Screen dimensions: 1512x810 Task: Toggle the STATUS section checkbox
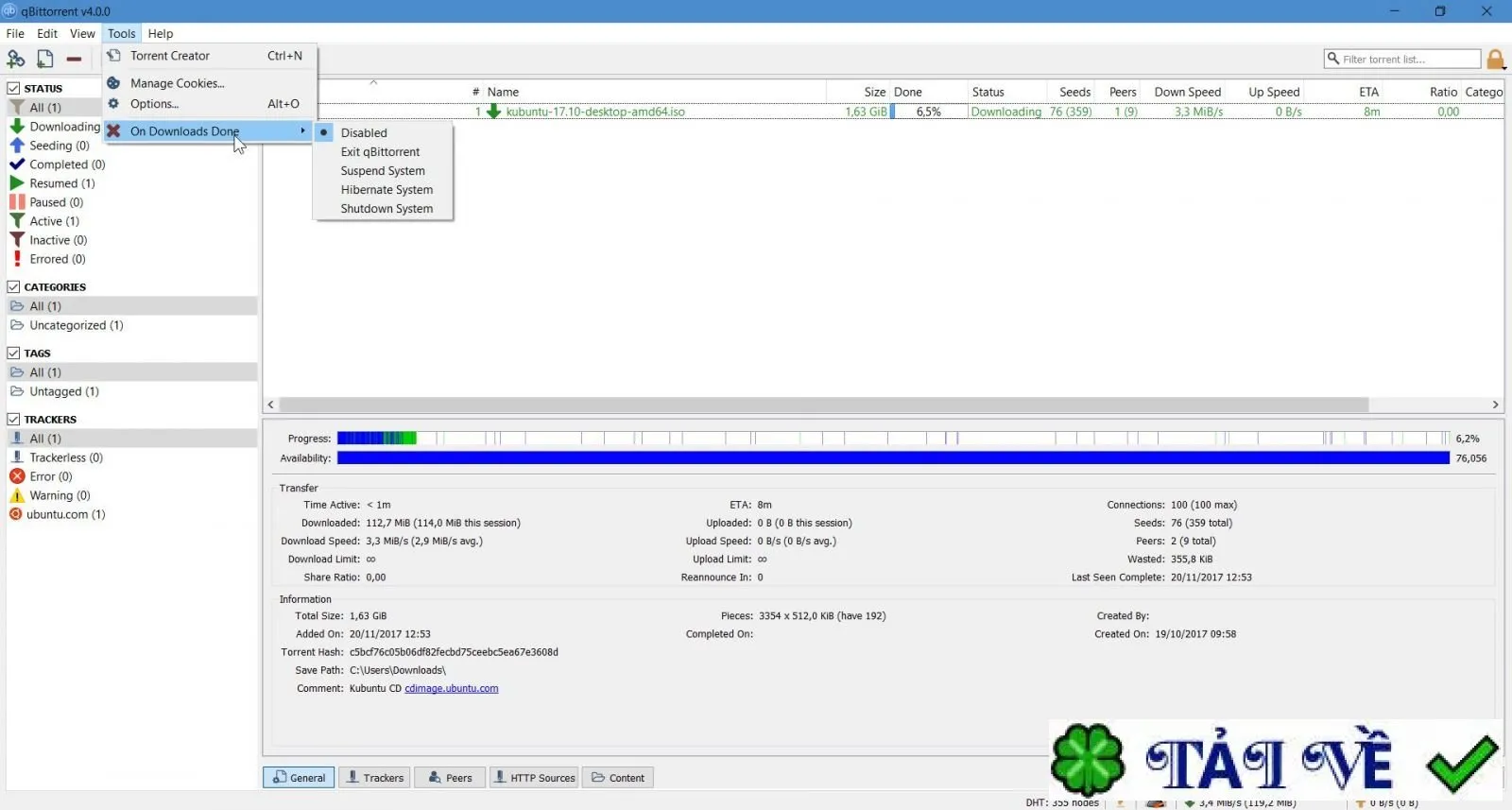[x=13, y=88]
